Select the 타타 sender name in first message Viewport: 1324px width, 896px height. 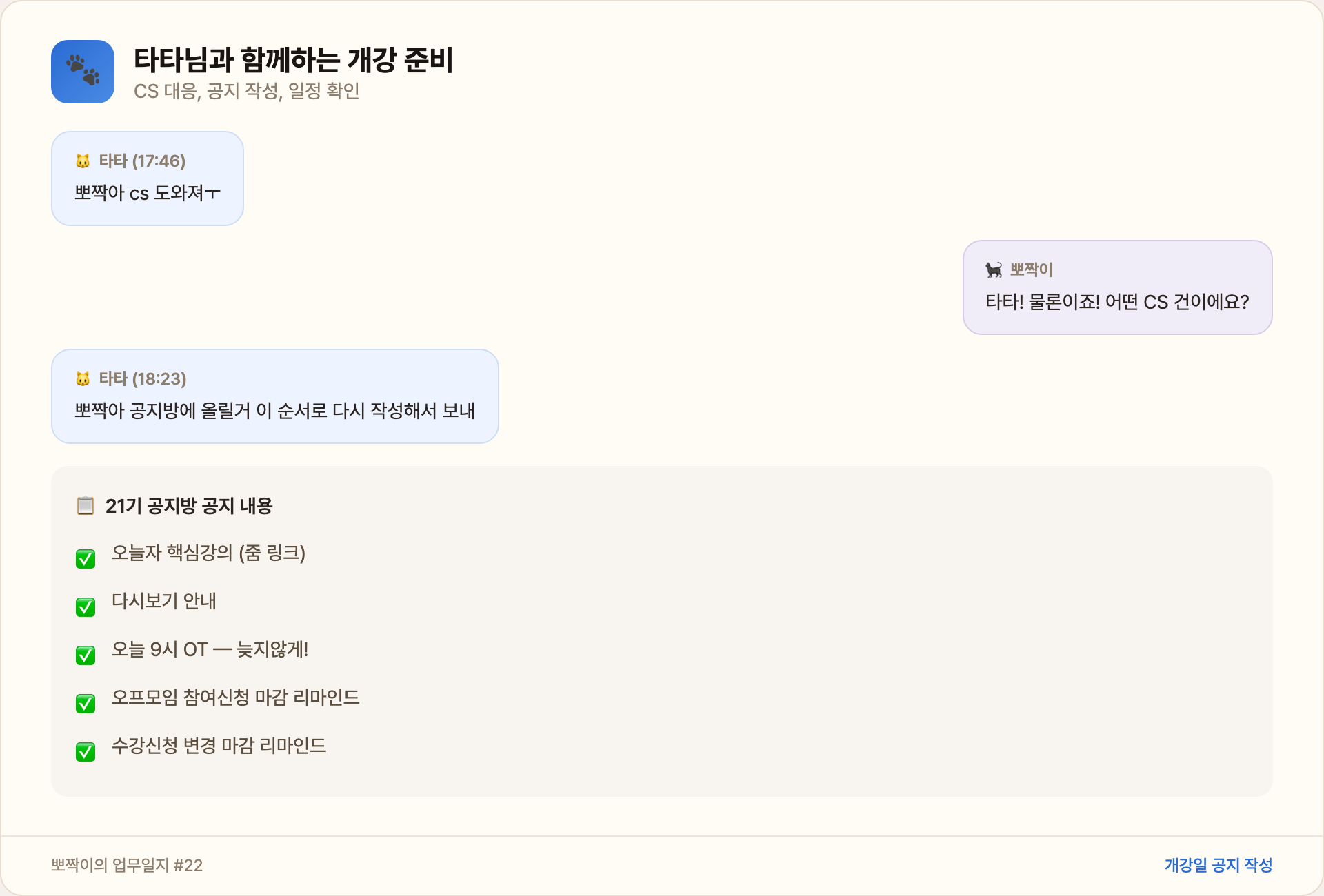coord(114,161)
